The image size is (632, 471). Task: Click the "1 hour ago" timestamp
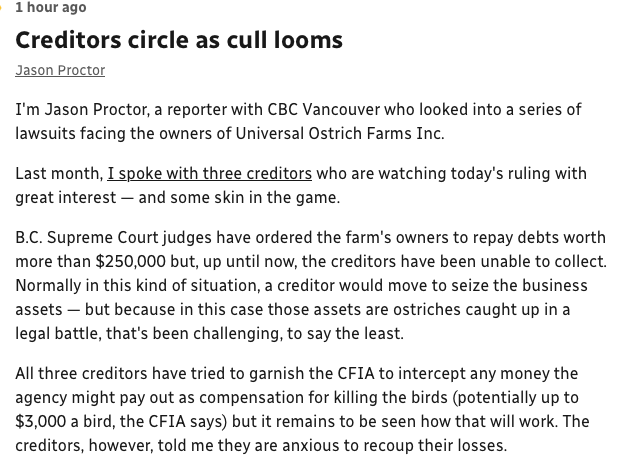[x=51, y=7]
